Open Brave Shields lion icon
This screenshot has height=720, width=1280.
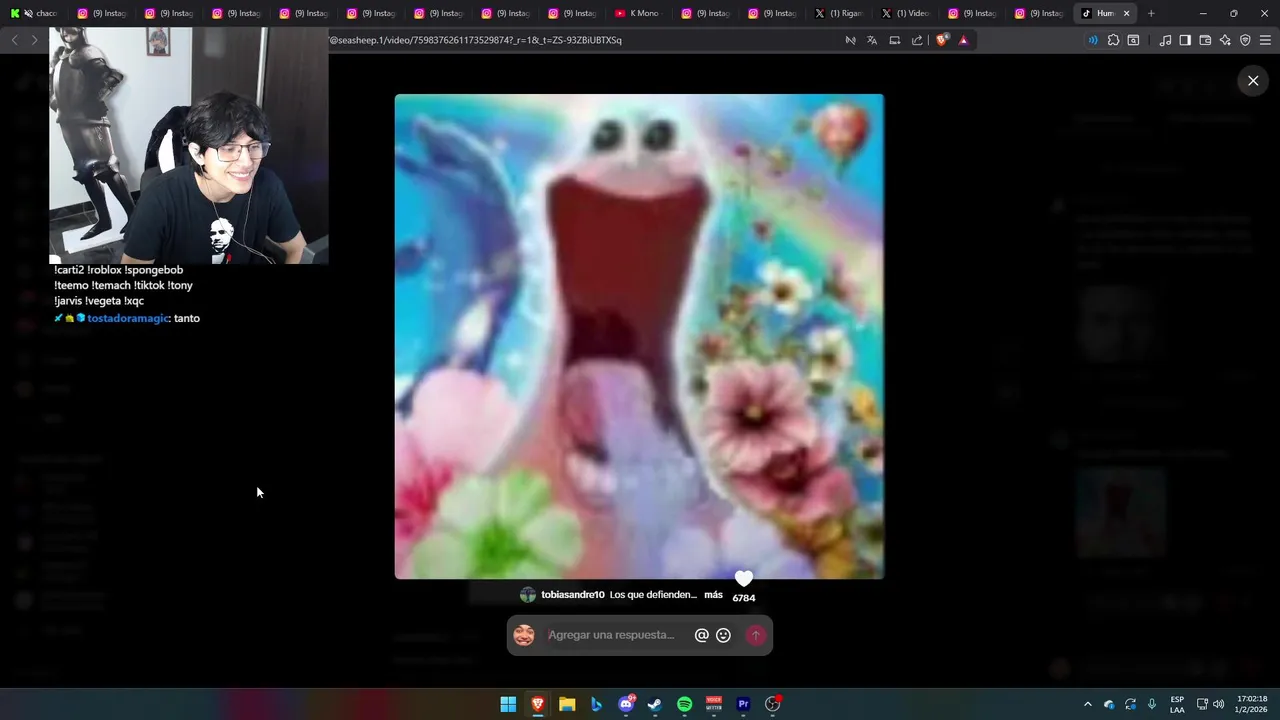942,40
